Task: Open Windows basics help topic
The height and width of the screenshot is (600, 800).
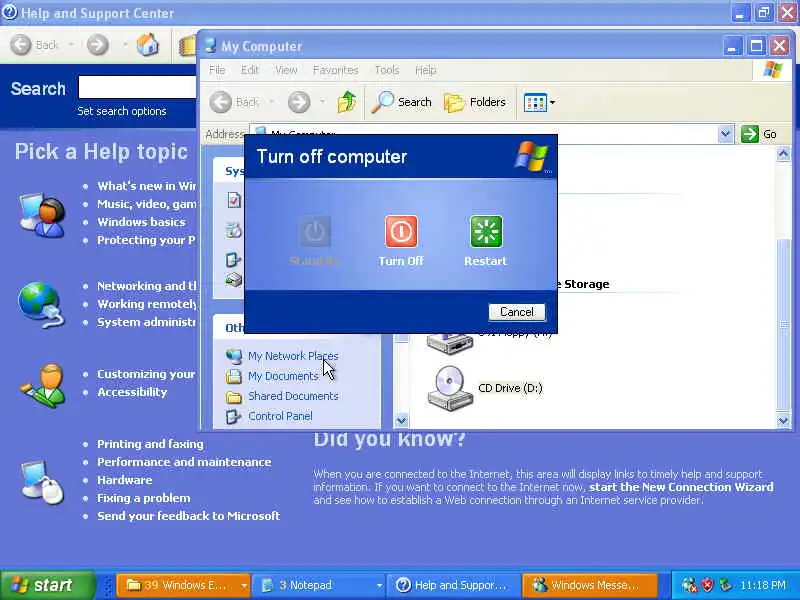Action: point(141,222)
